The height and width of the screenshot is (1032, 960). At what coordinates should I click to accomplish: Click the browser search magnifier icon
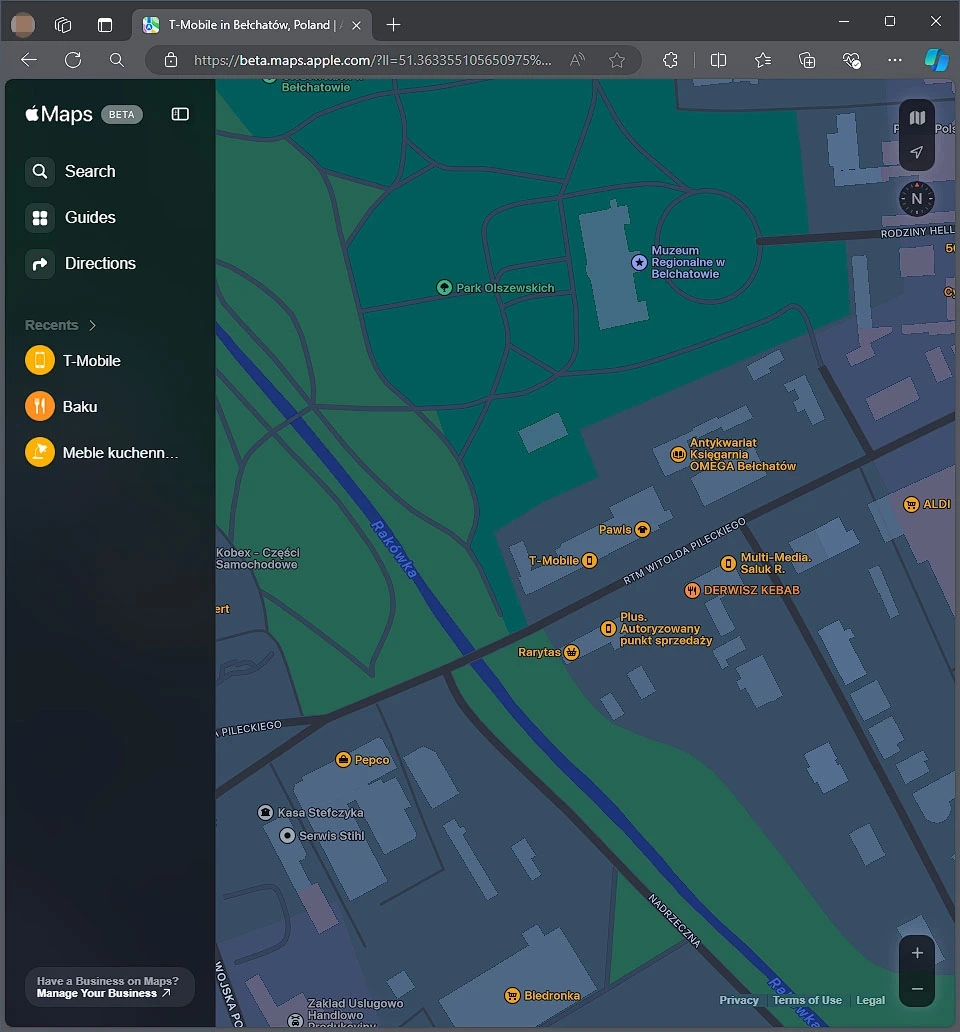[116, 60]
